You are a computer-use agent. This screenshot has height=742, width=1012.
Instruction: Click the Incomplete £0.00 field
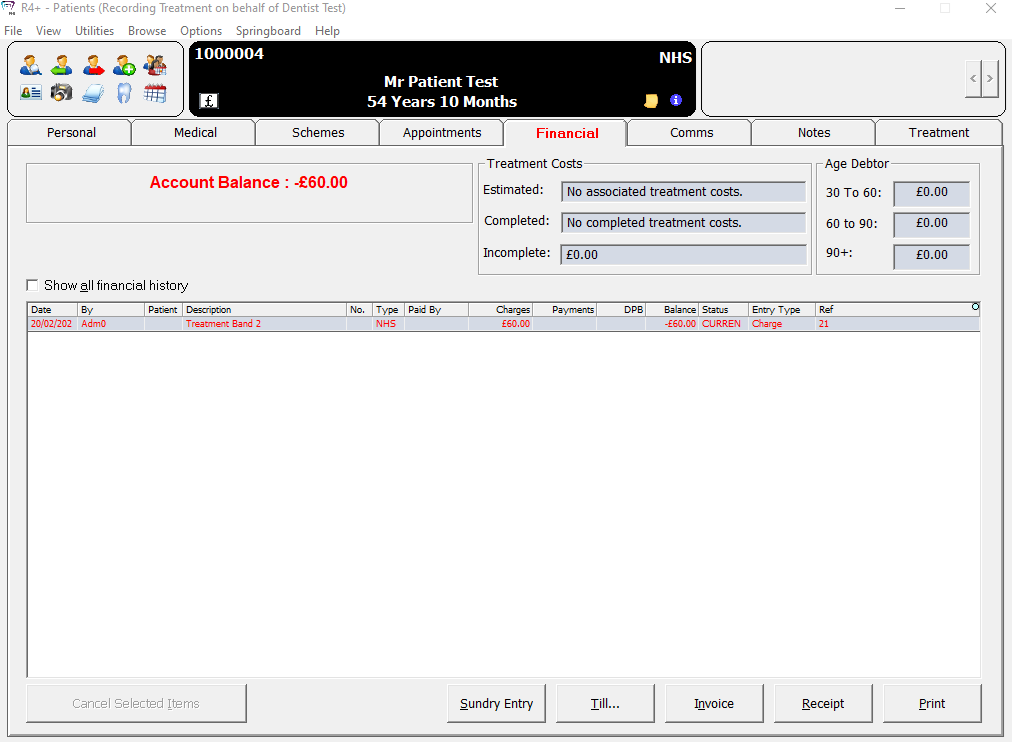coord(683,254)
